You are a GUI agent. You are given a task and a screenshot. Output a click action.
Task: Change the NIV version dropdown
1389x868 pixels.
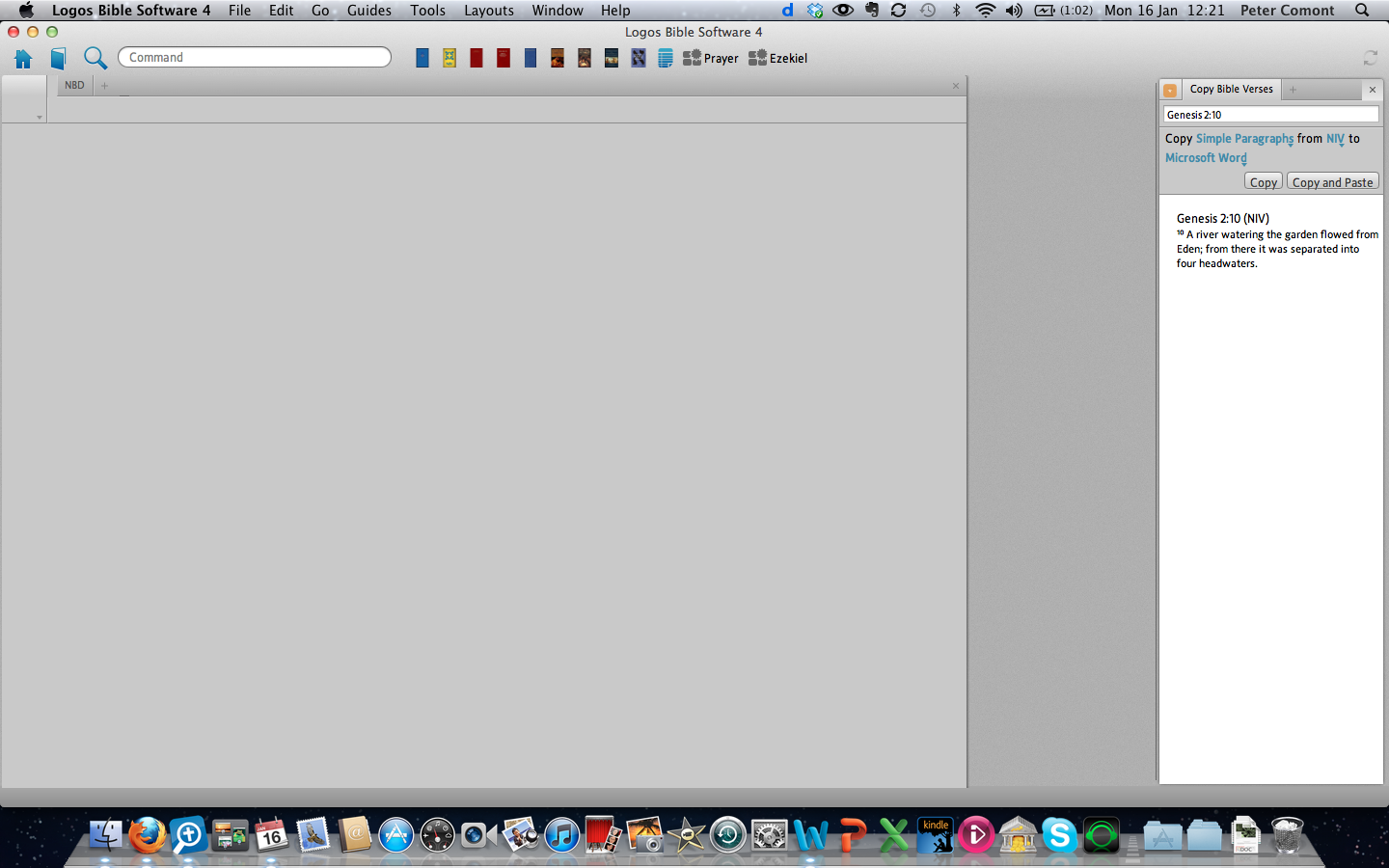coord(1335,139)
